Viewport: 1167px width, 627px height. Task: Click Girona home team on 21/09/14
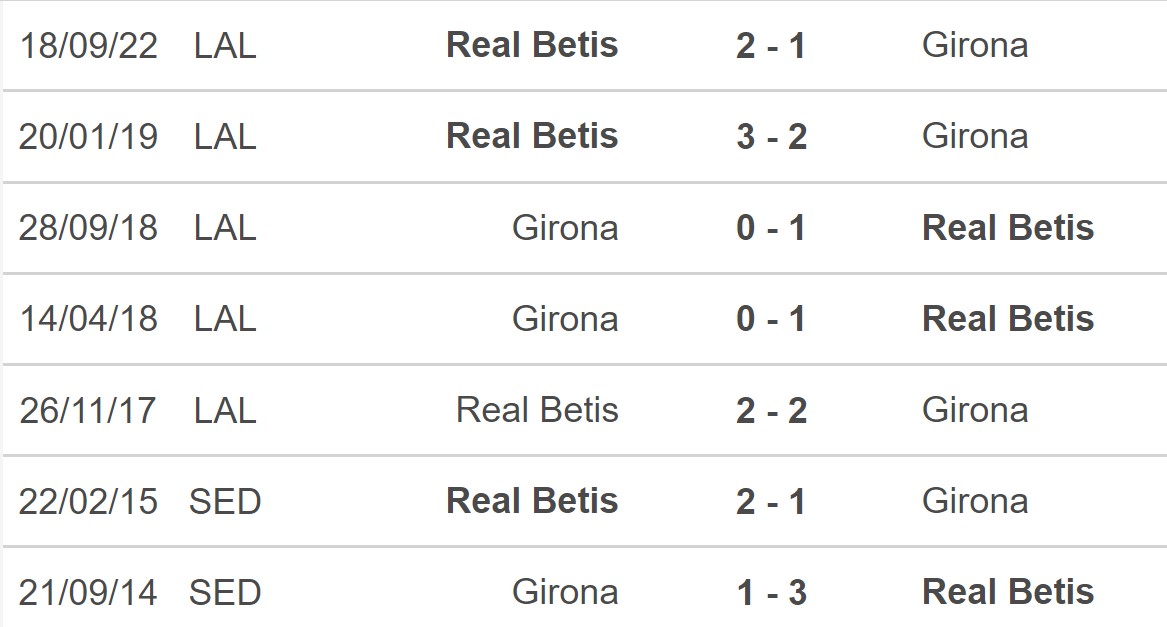pos(565,593)
